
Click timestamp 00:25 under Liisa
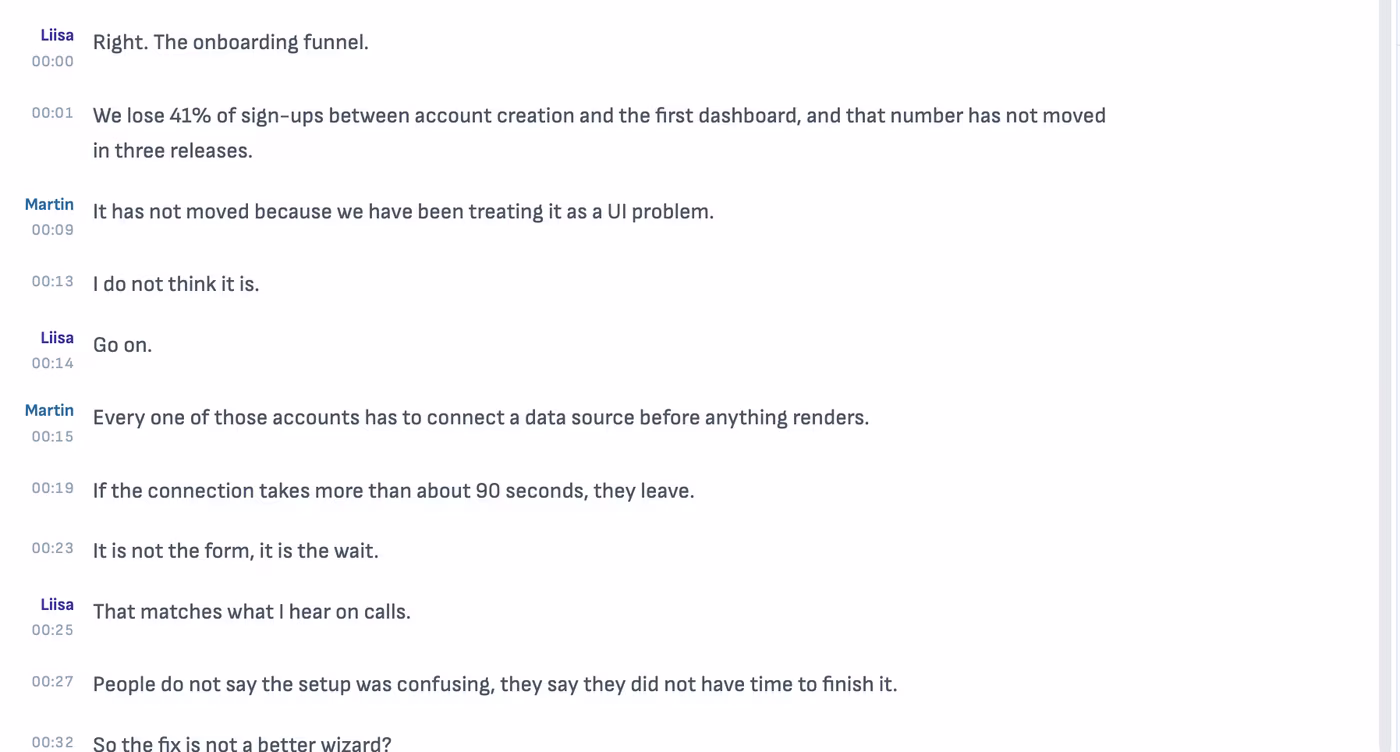52,630
